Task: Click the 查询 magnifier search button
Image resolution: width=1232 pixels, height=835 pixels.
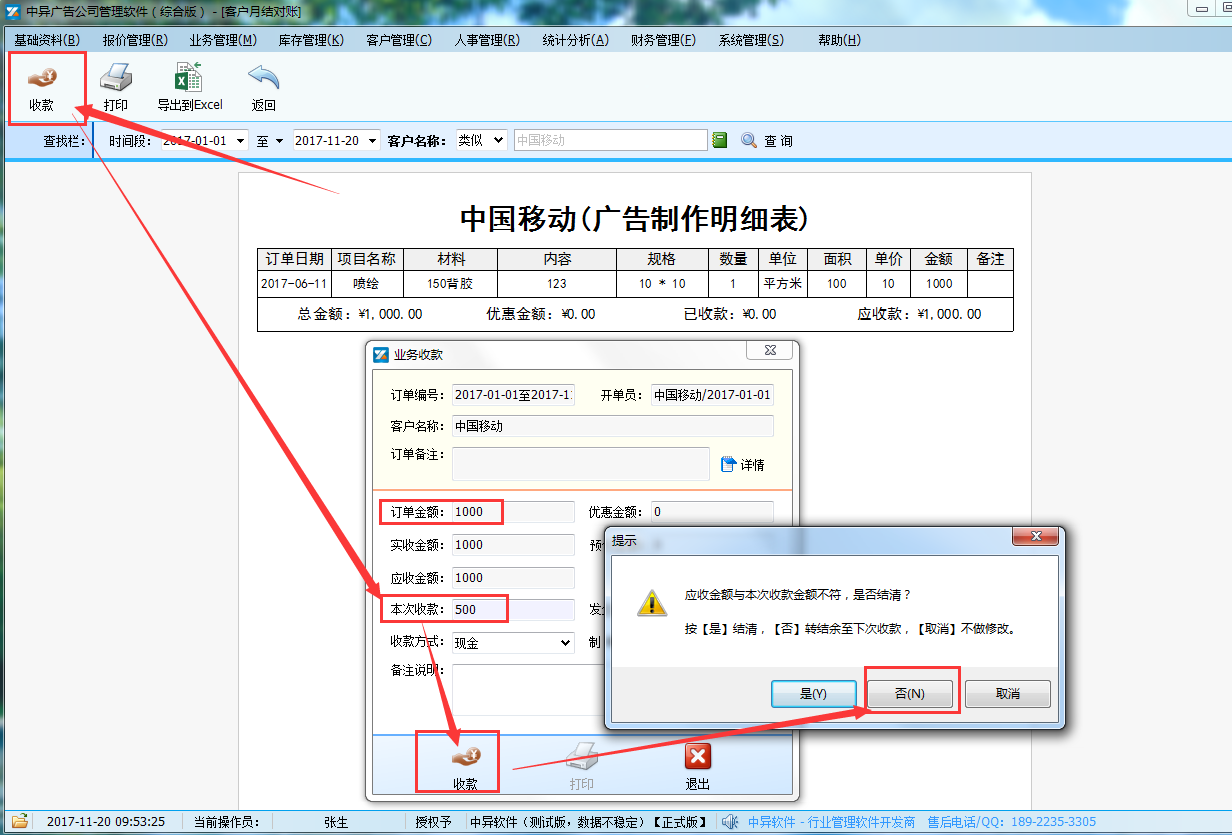Action: pos(767,141)
